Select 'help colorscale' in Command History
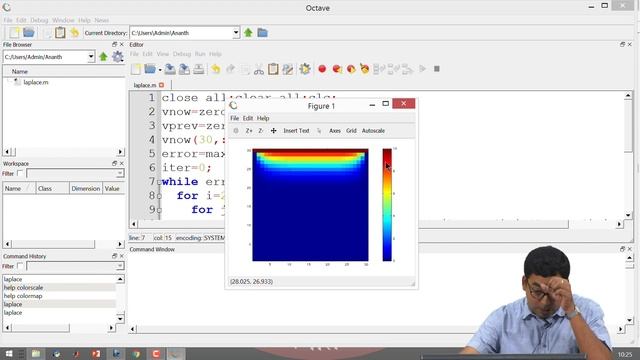Viewport: 640px width, 360px height. point(23,288)
